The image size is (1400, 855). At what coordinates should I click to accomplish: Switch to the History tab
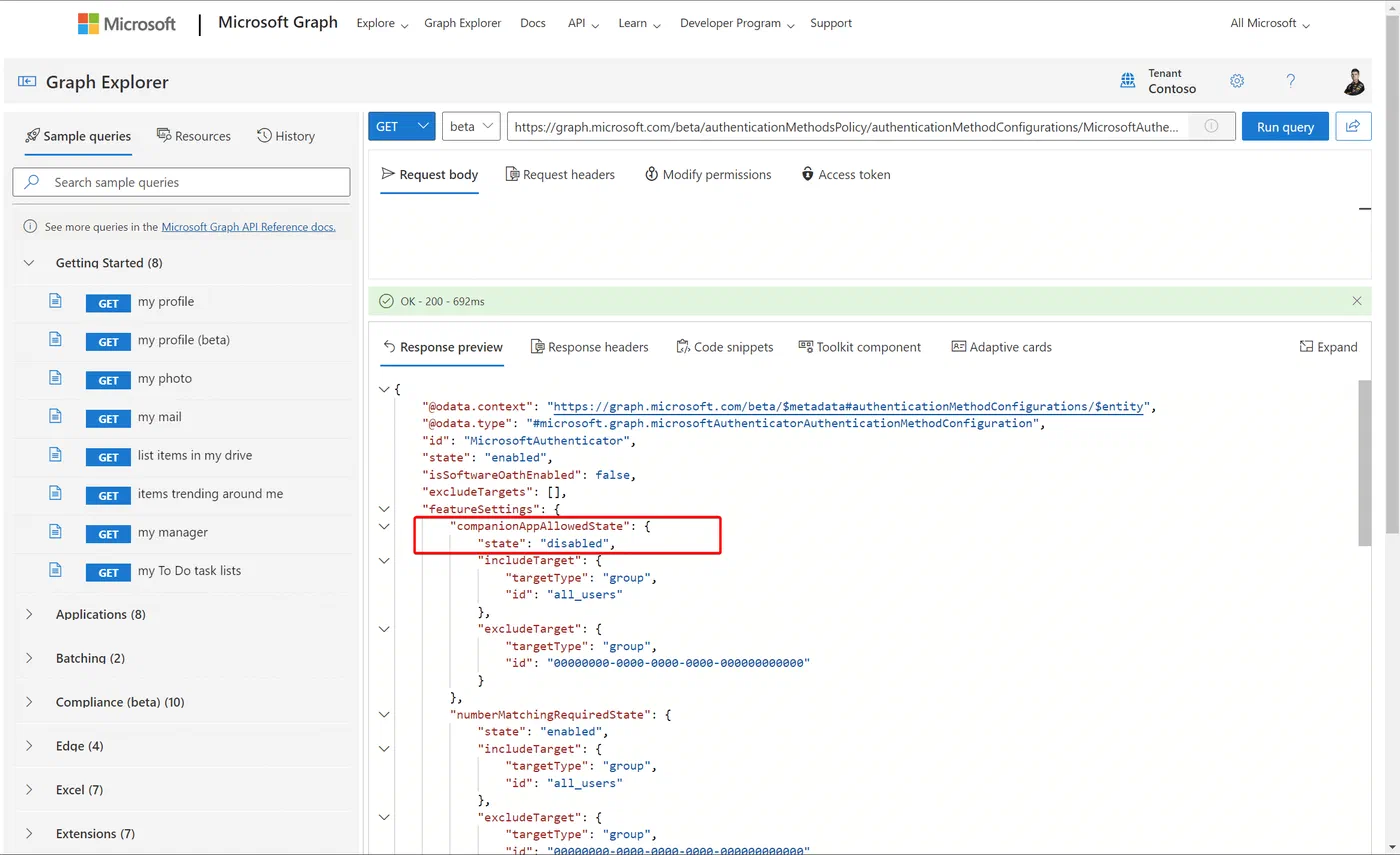(x=286, y=136)
